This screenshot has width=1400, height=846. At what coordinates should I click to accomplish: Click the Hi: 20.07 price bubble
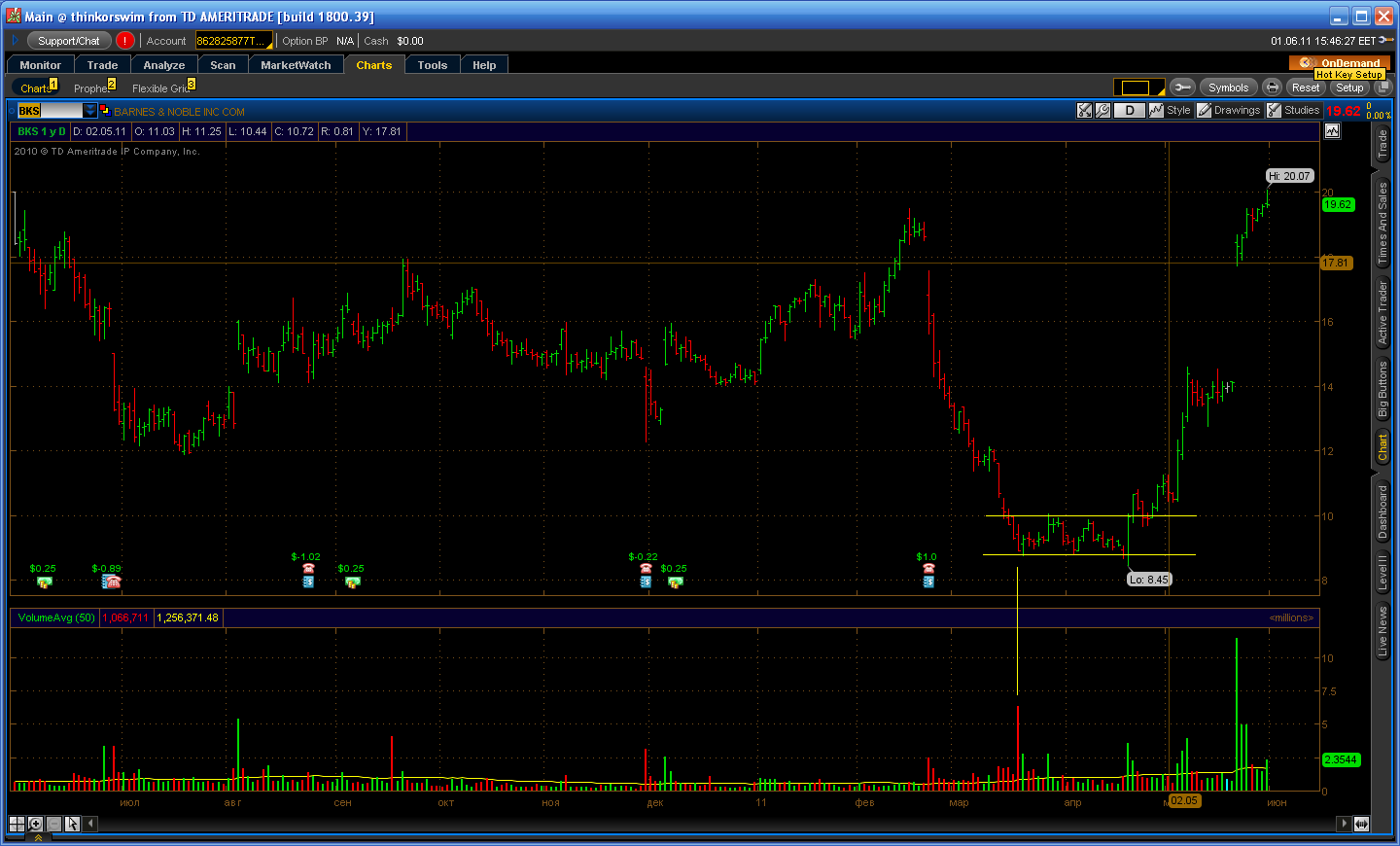click(x=1290, y=176)
